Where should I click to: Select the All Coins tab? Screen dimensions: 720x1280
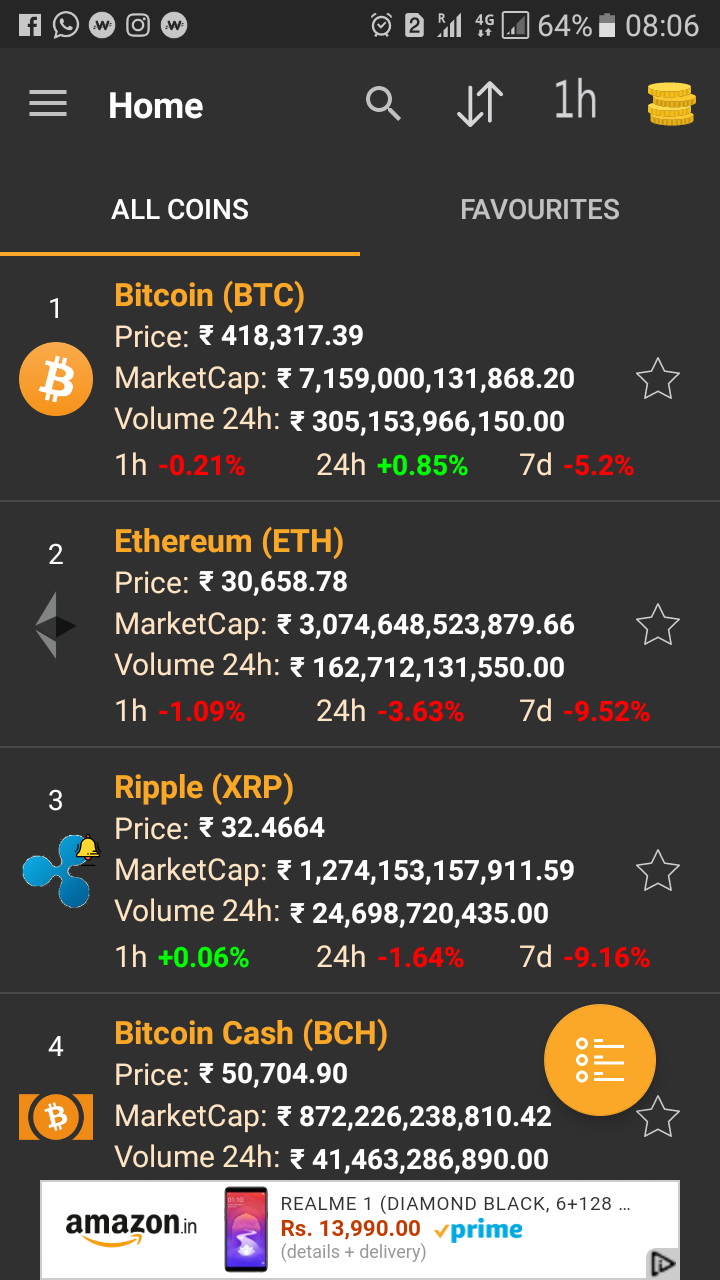pyautogui.click(x=180, y=210)
